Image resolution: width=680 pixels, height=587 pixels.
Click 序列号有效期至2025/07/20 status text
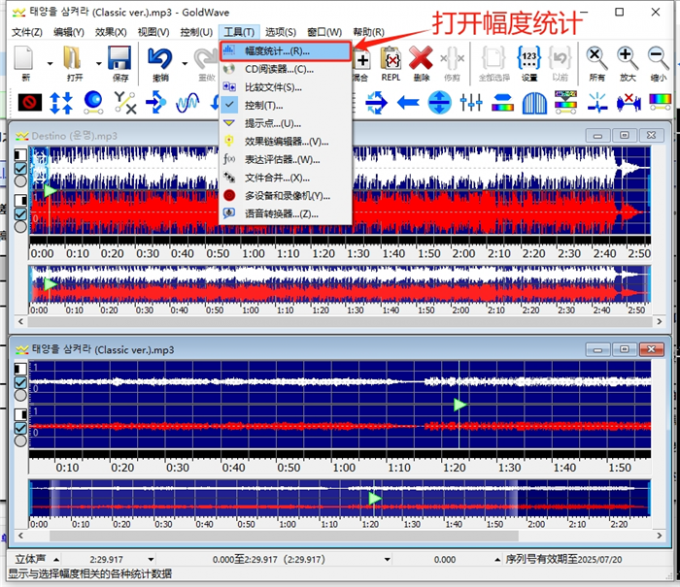564,560
